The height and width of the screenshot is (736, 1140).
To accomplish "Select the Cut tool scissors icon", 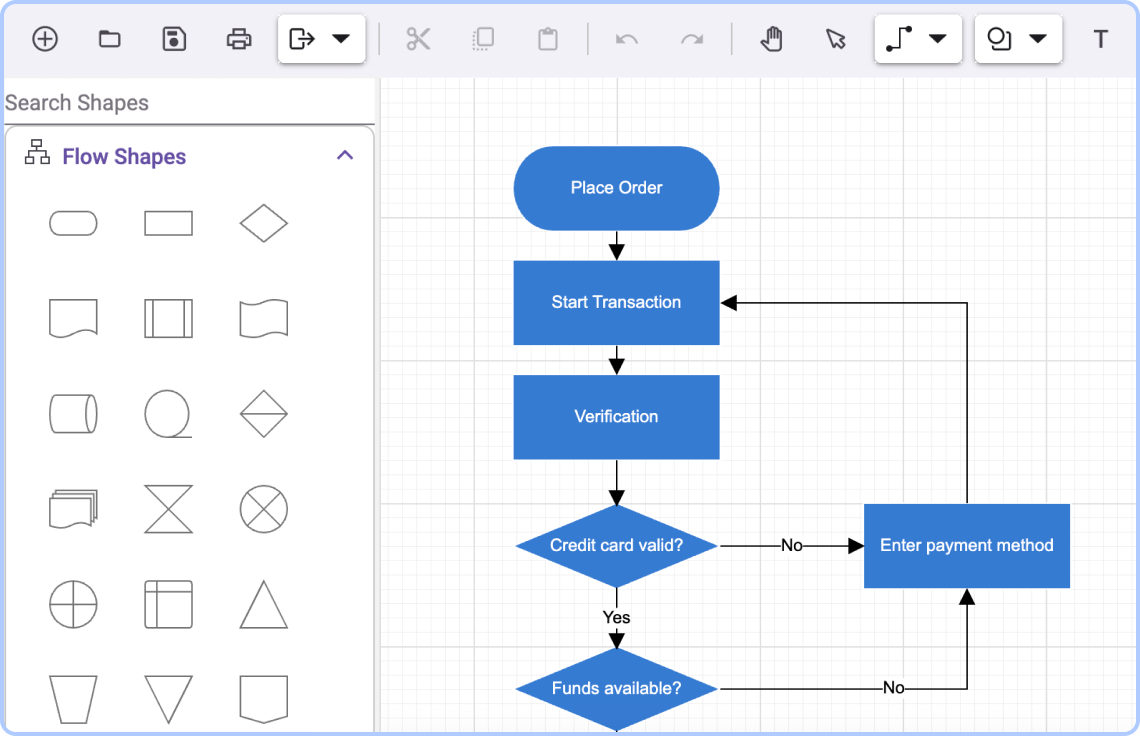I will point(418,38).
